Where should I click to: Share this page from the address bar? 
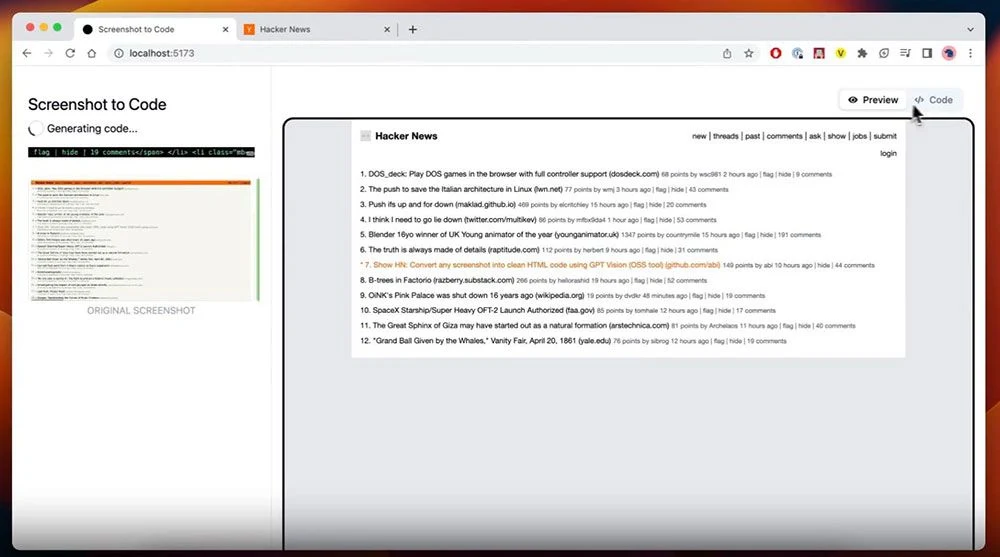coord(727,54)
